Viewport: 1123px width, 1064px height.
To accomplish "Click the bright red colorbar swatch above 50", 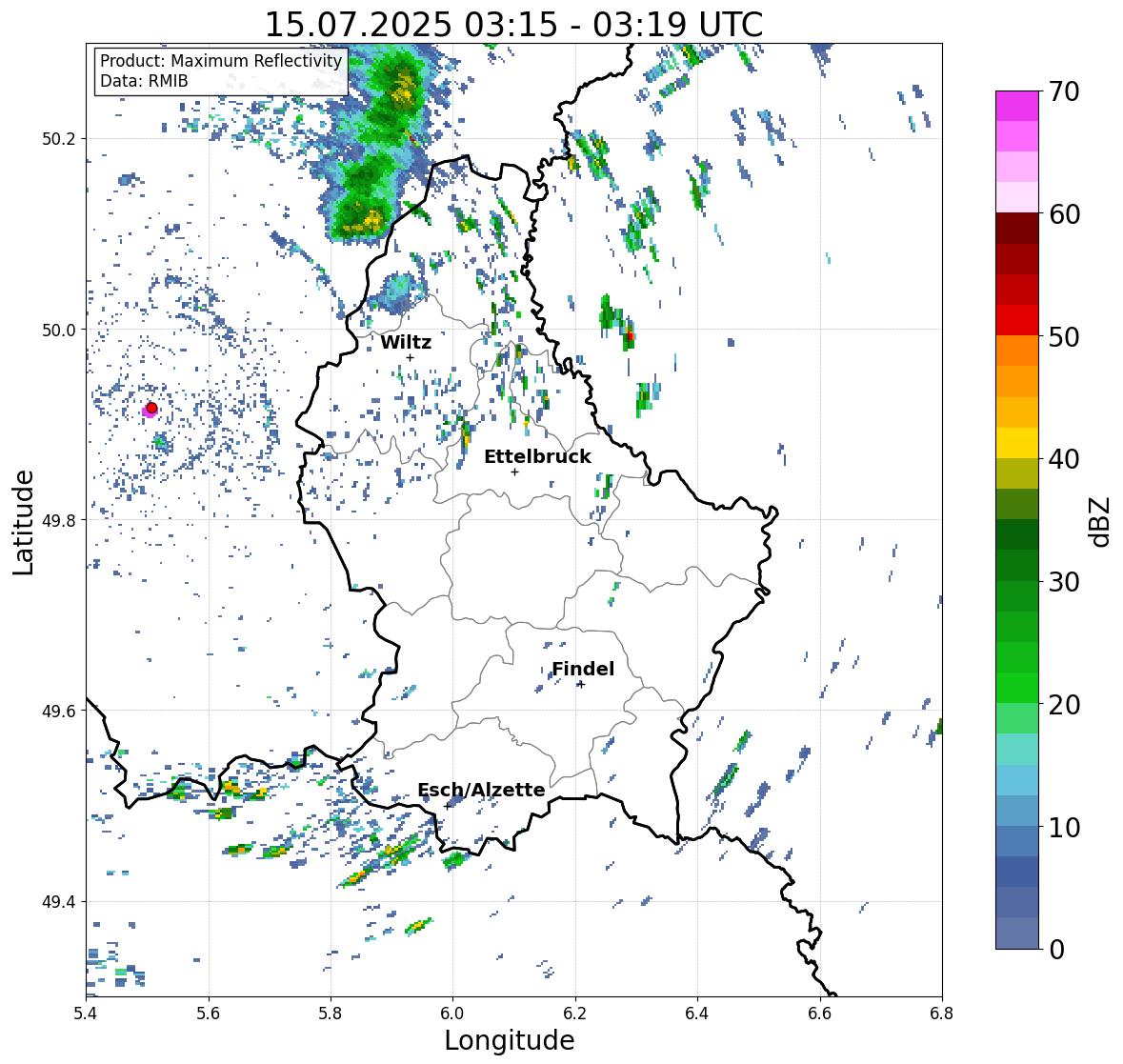I will [1017, 320].
